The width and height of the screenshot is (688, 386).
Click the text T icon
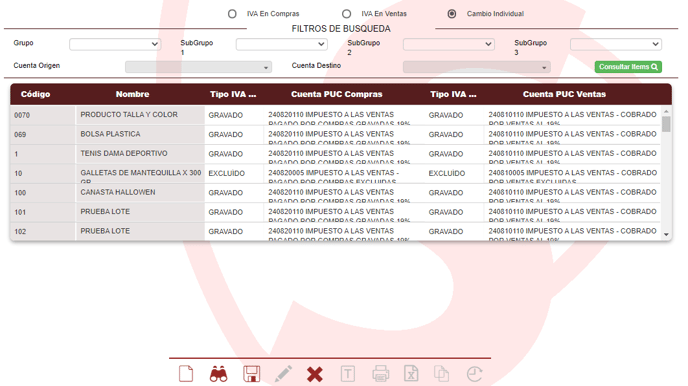pyautogui.click(x=348, y=374)
